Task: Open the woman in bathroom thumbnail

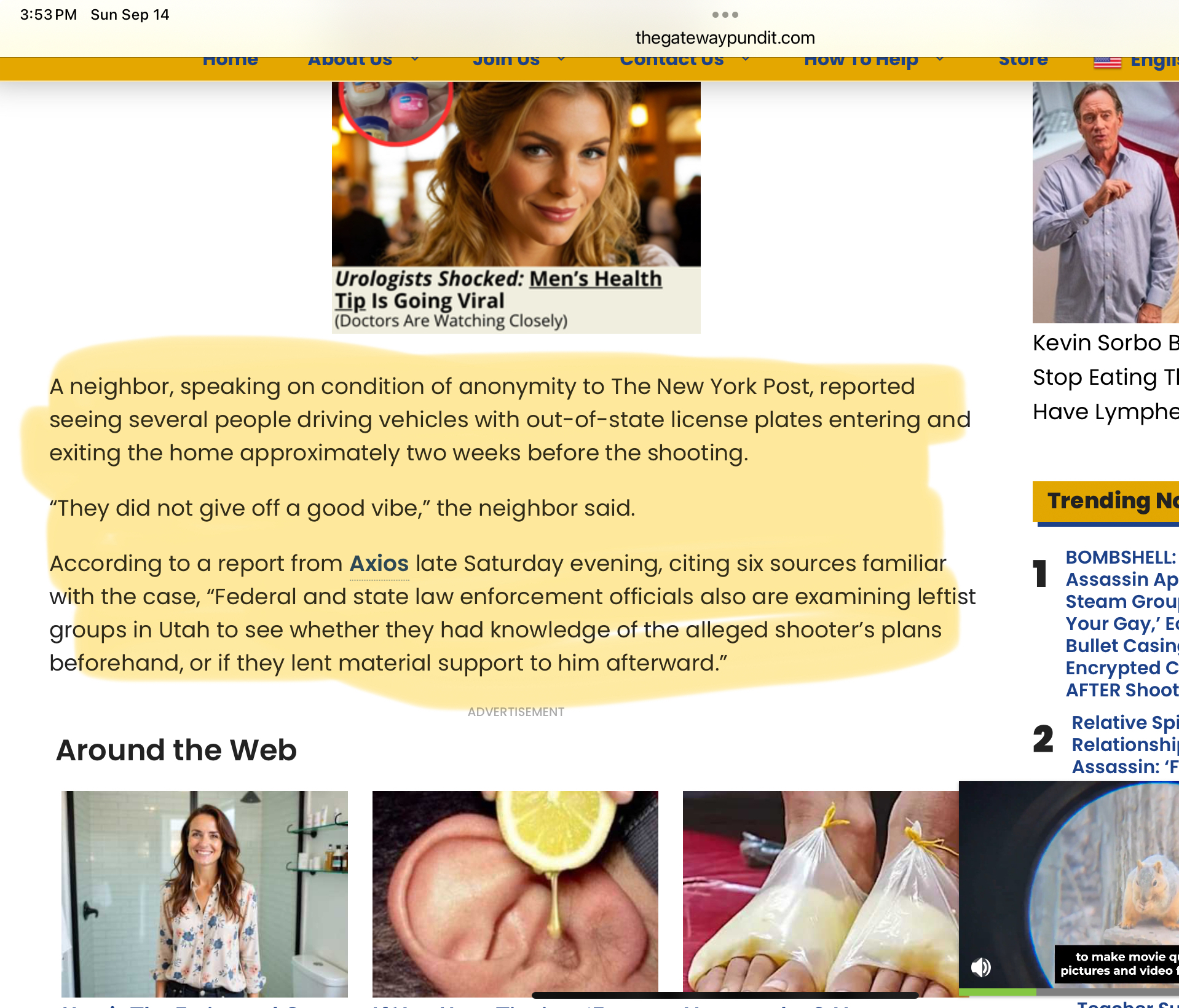Action: pyautogui.click(x=205, y=894)
